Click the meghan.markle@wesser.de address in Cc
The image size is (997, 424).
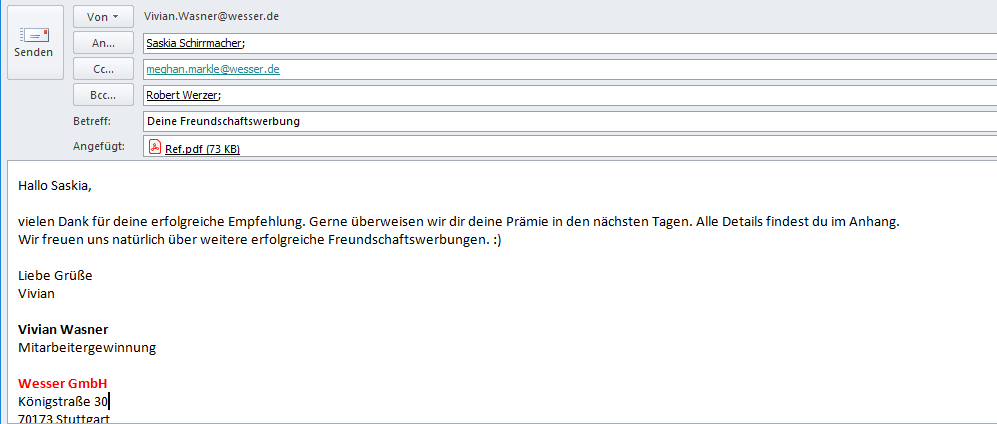(212, 70)
